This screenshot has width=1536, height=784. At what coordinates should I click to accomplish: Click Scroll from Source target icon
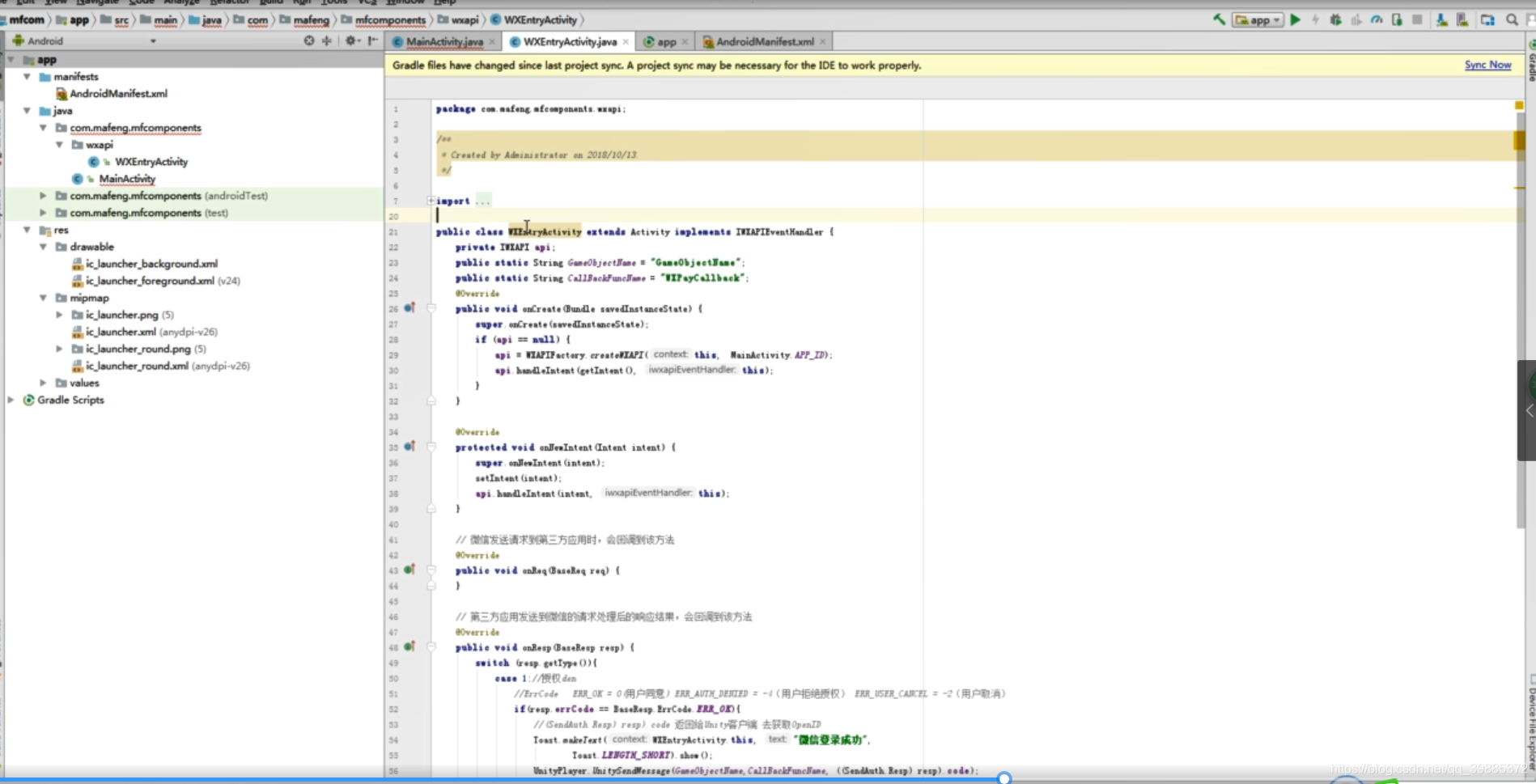click(309, 40)
